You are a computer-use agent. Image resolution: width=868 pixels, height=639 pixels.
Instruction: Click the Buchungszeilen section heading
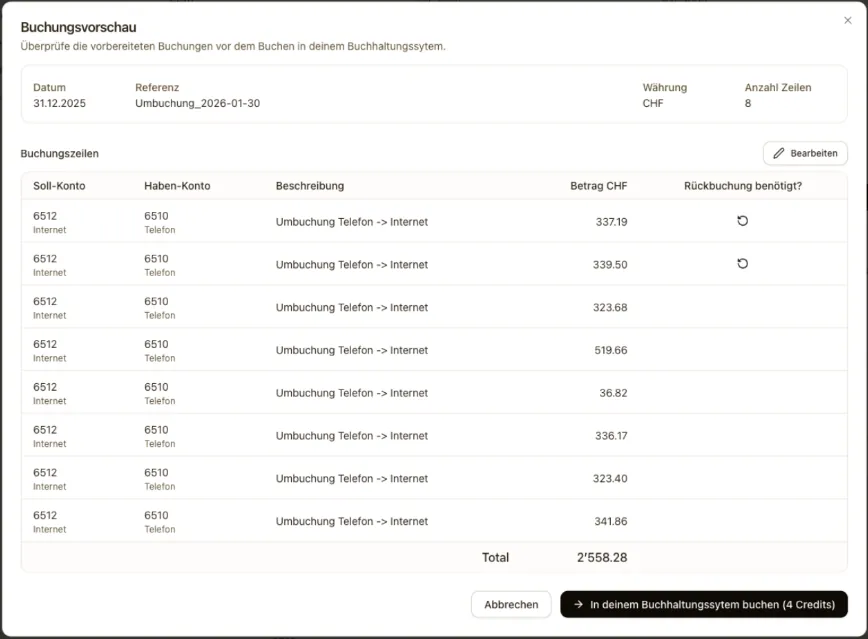point(60,153)
